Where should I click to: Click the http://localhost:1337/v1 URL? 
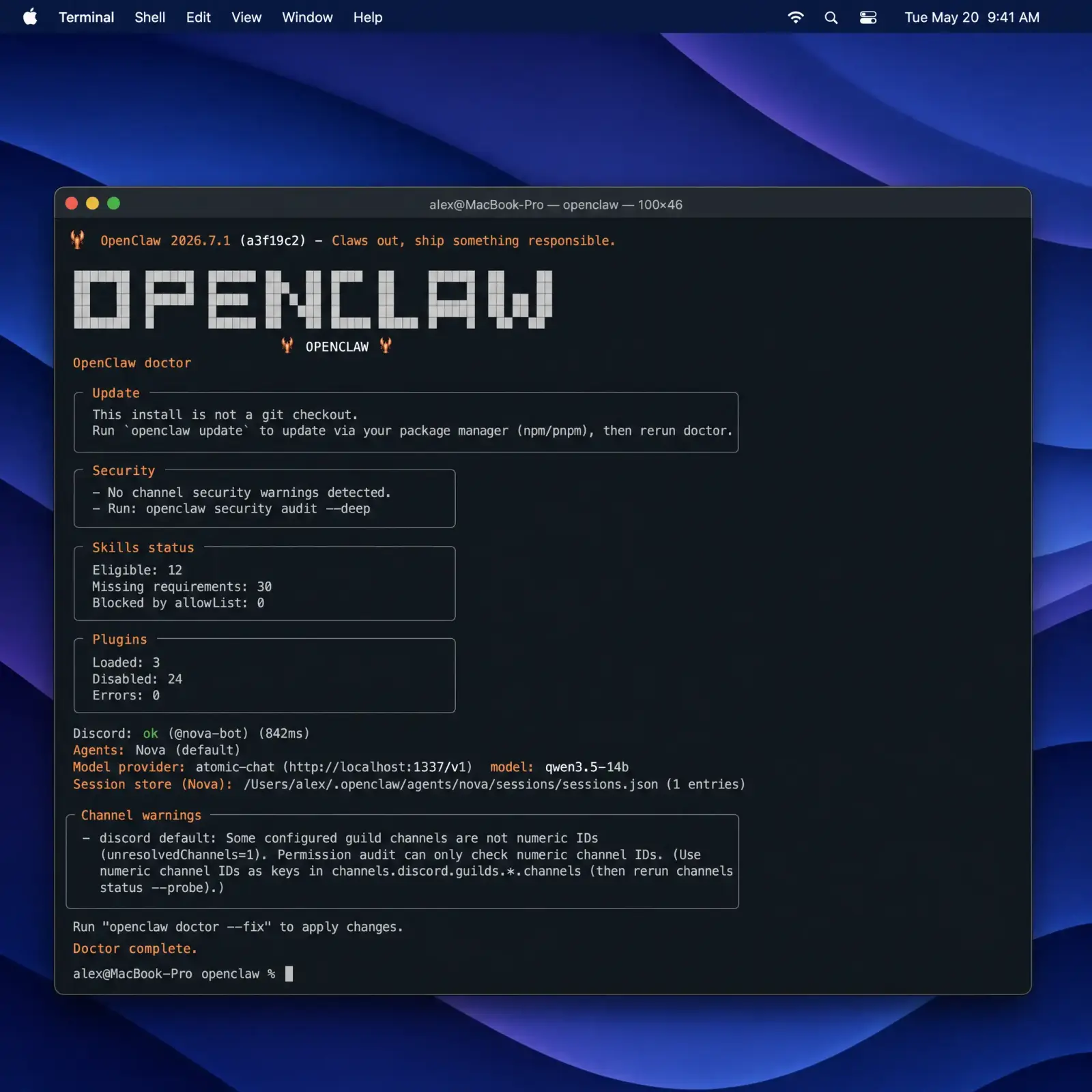377,767
